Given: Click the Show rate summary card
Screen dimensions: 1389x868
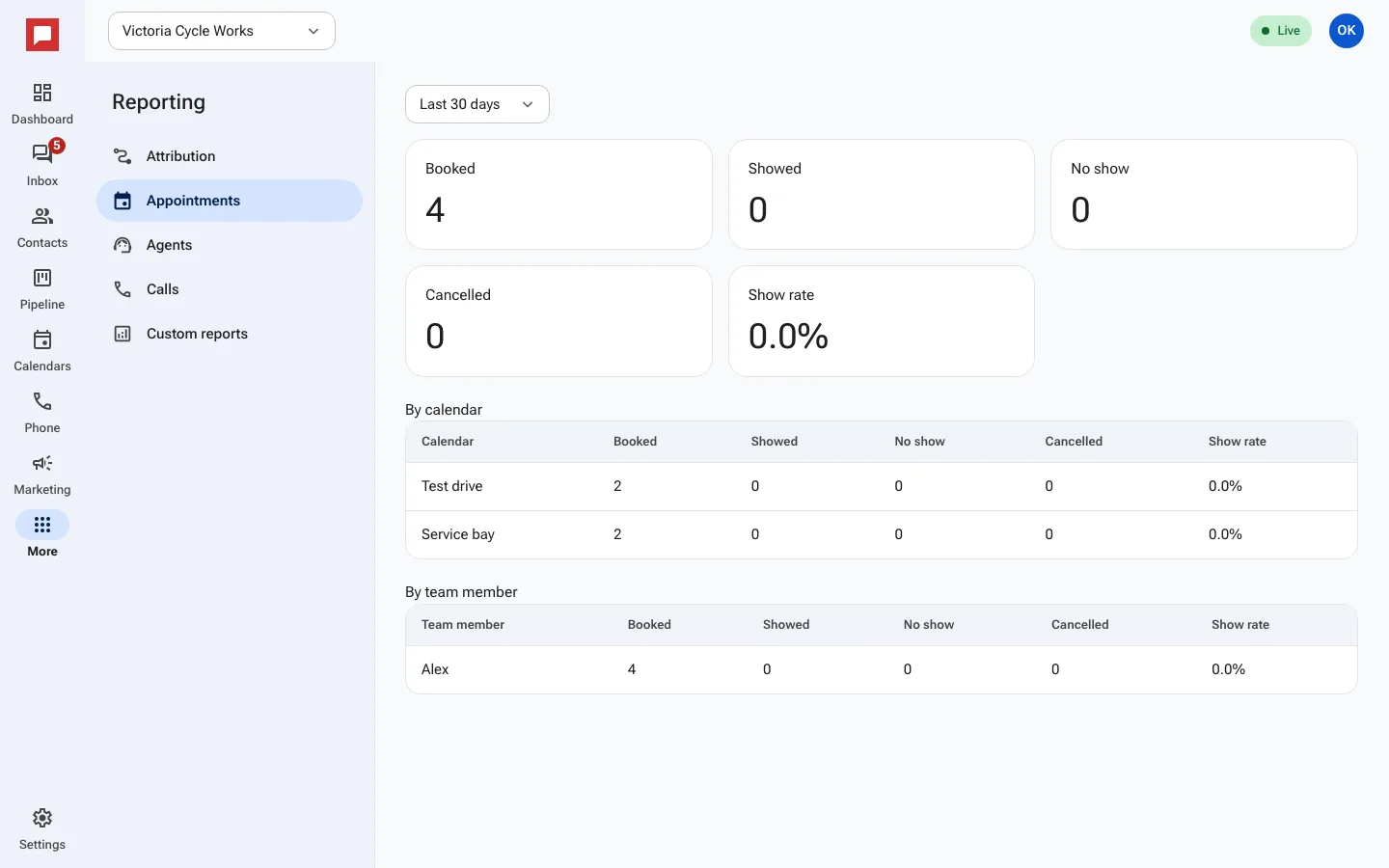Looking at the screenshot, I should 882,321.
